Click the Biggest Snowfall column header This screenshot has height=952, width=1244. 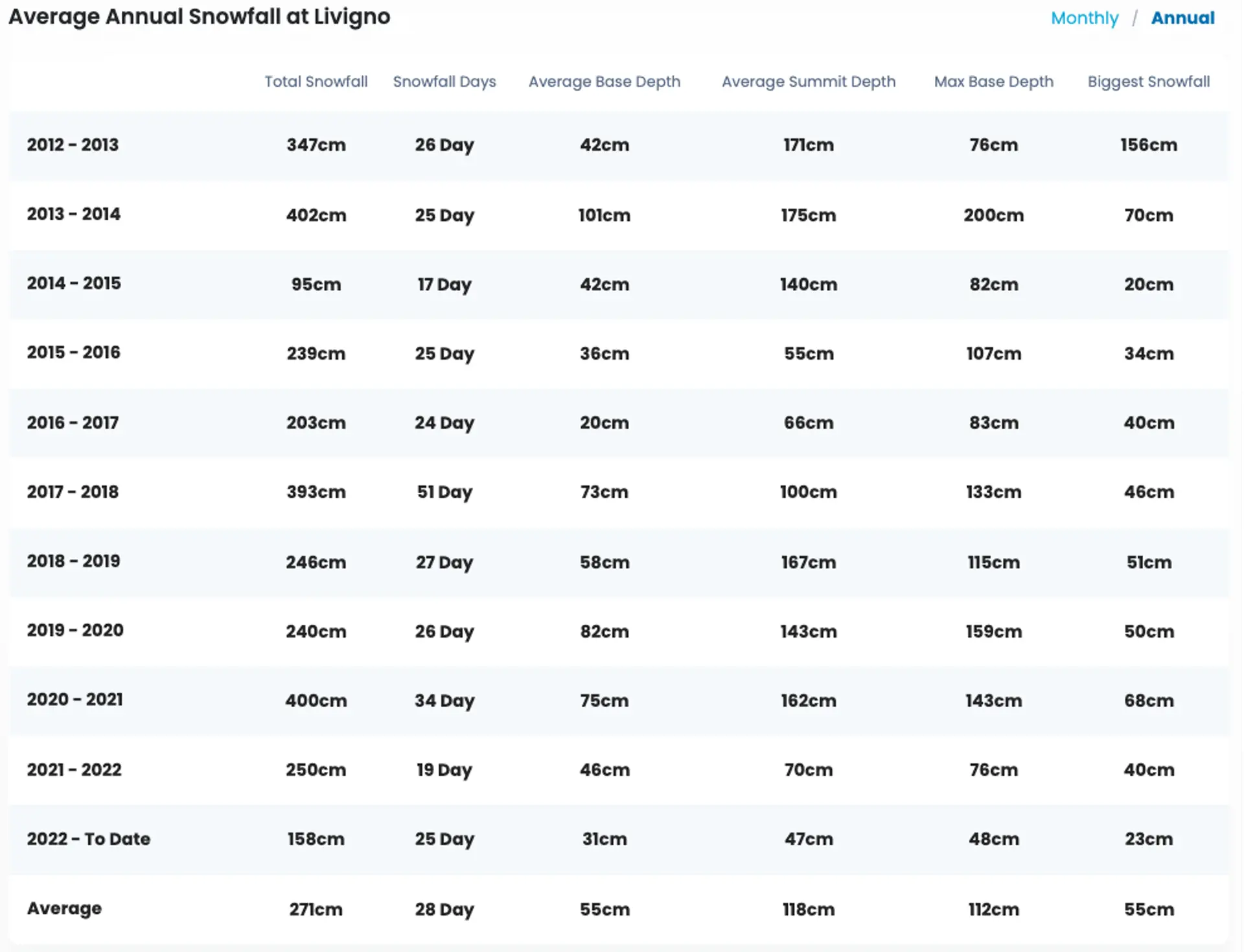[1148, 82]
